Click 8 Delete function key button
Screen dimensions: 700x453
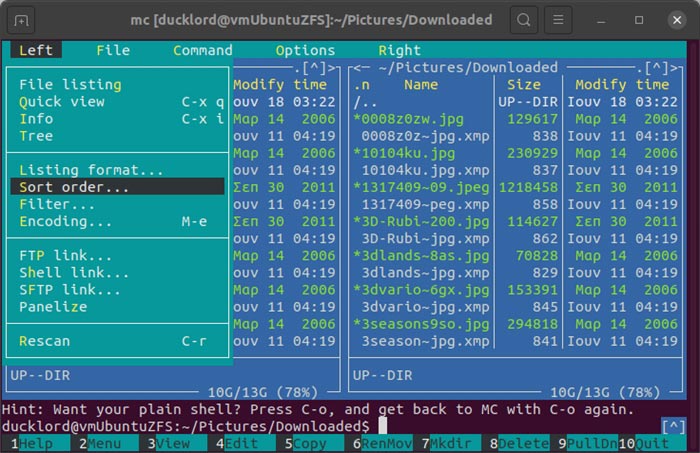[x=519, y=443]
